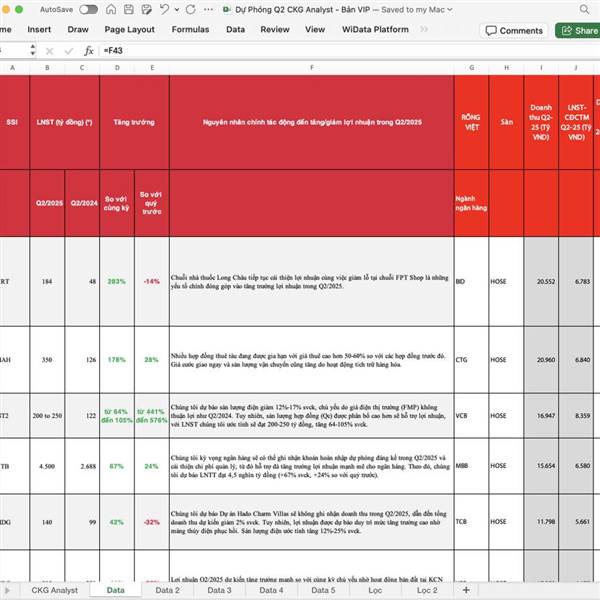Click the '200 to 250' cell
The width and height of the screenshot is (600, 600).
tap(47, 416)
